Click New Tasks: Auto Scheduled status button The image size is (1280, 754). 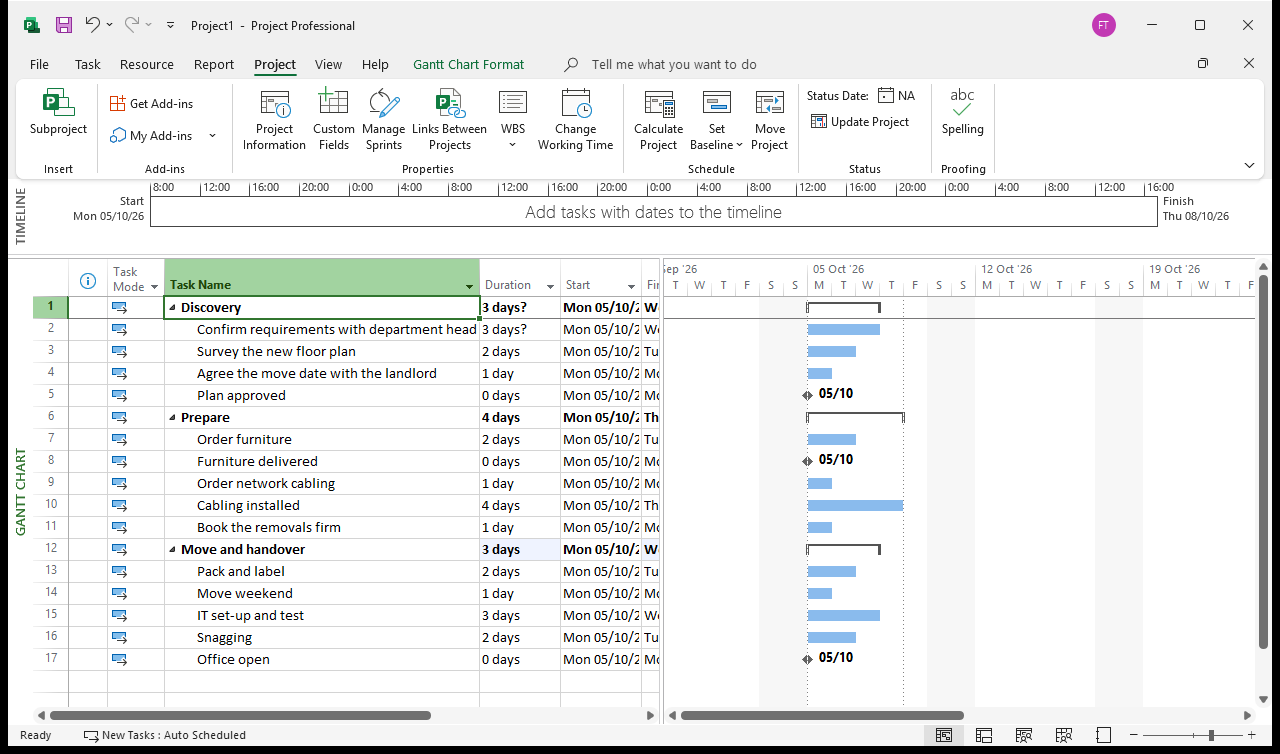[x=165, y=735]
